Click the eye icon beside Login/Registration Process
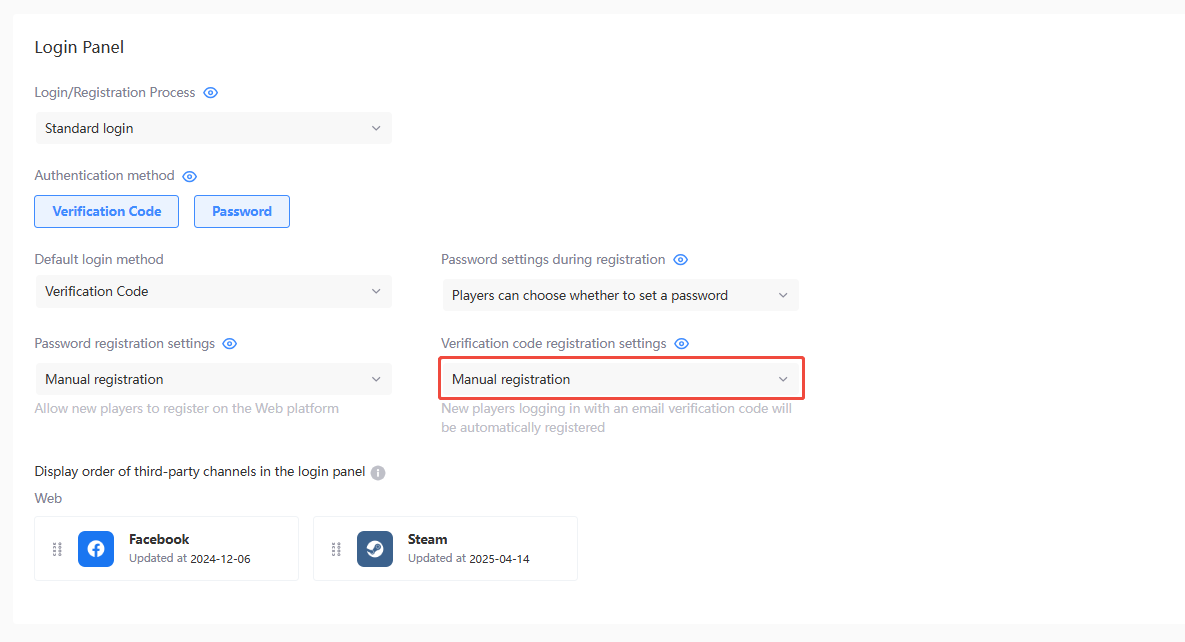This screenshot has width=1185, height=642. click(210, 92)
